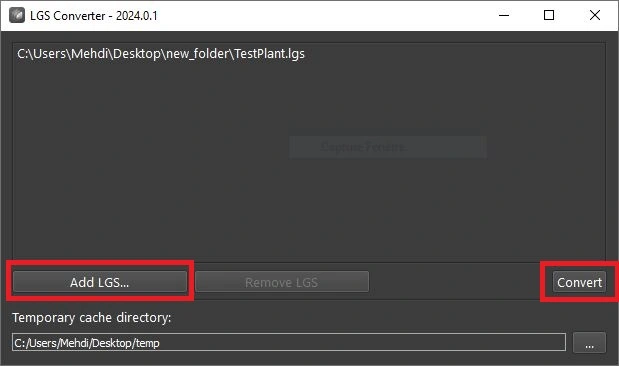The image size is (619, 366).
Task: Click the LGS Converter - 2024.0.1 title text
Action: (94, 16)
